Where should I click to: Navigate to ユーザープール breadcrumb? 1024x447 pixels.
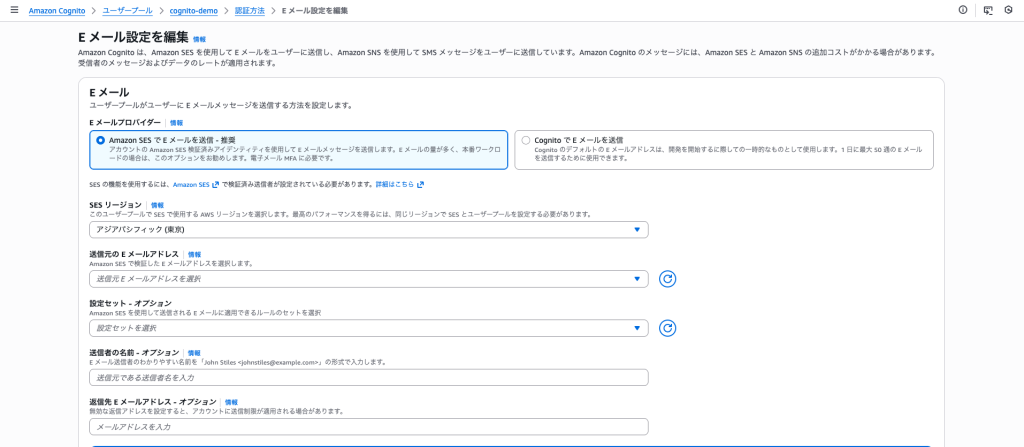127,10
